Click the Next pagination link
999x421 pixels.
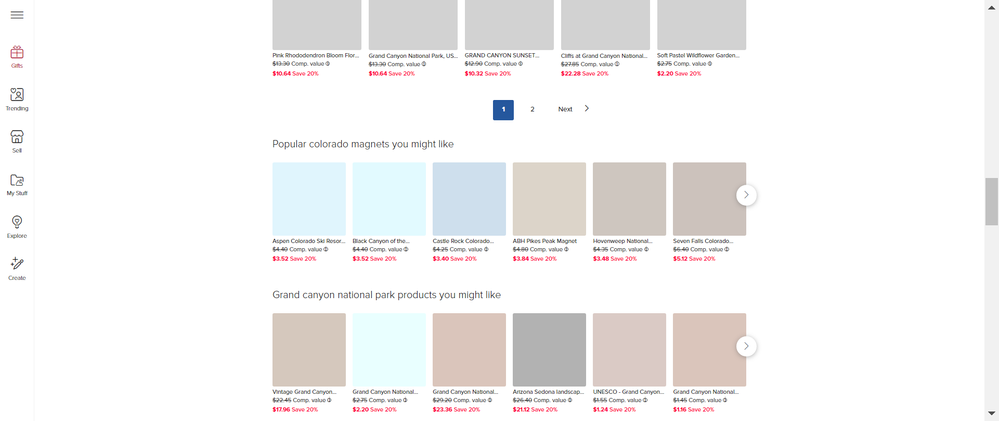pos(565,110)
